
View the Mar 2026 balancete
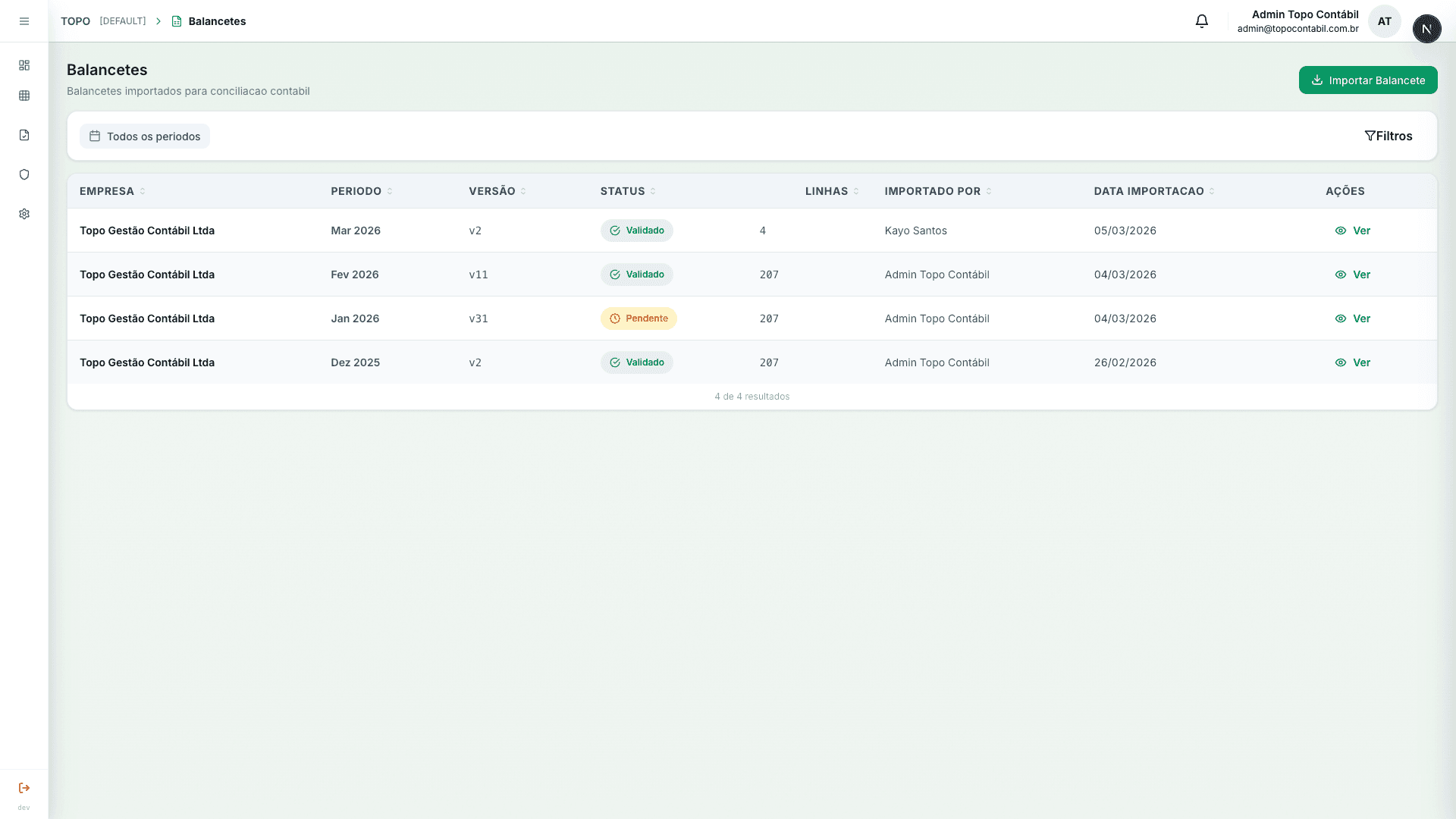1353,231
